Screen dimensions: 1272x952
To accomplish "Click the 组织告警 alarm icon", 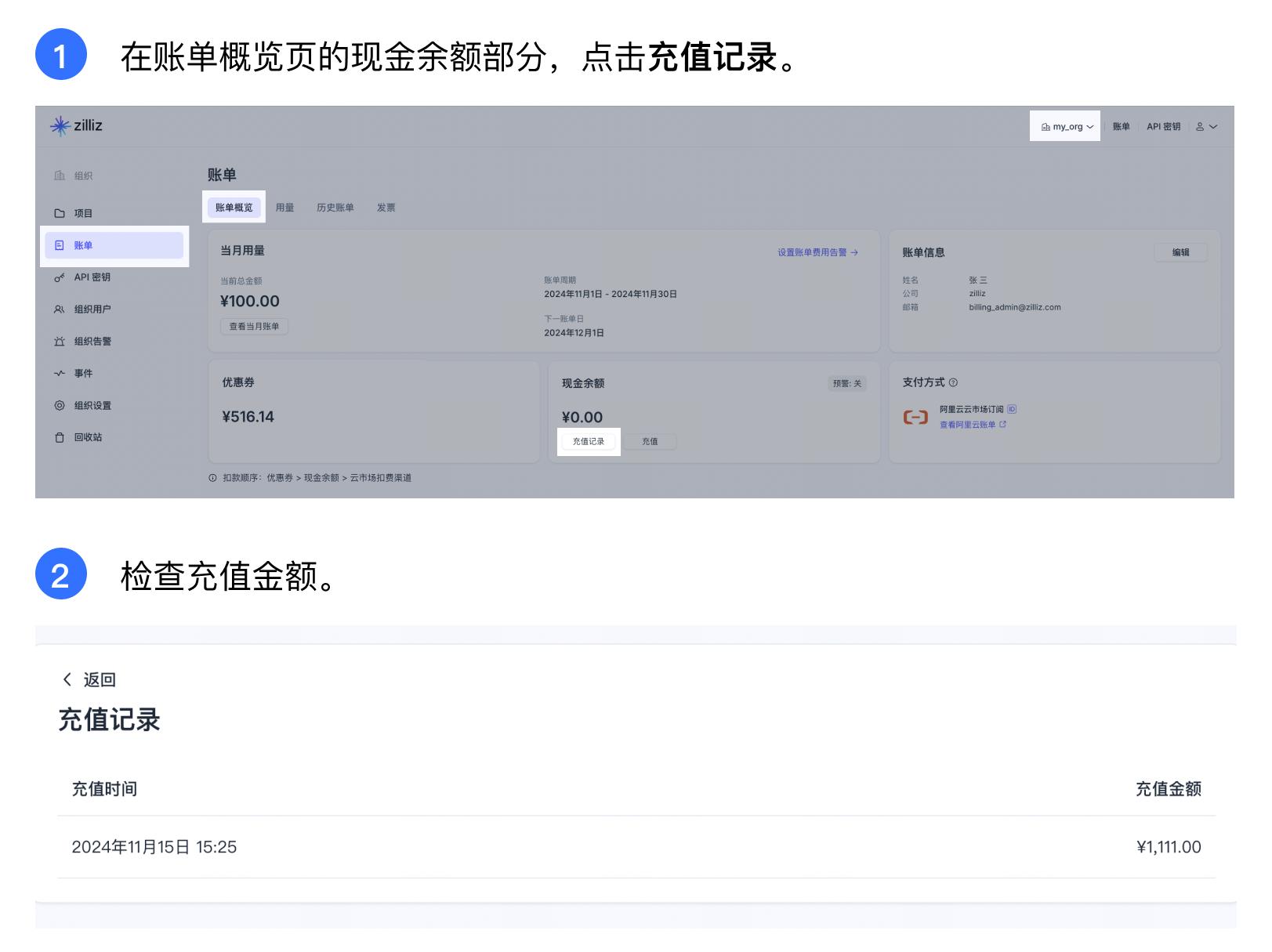I will click(x=60, y=342).
